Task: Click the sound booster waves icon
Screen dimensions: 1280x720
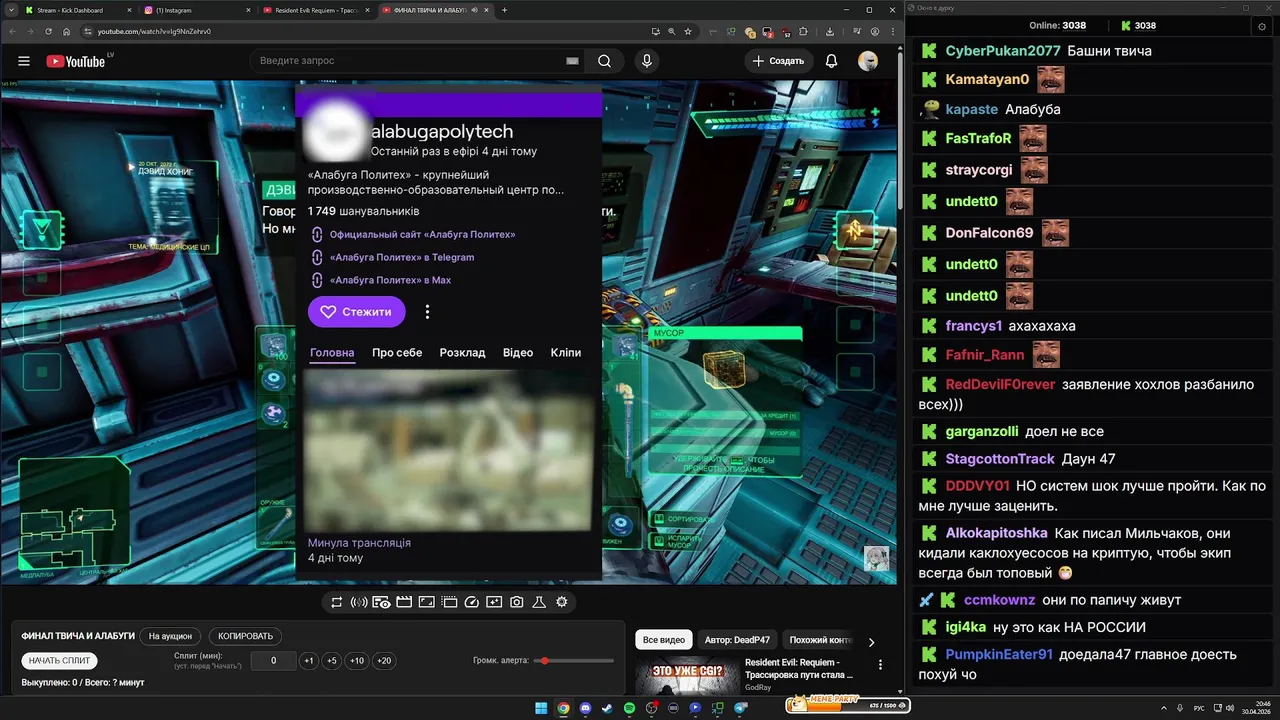Action: click(x=359, y=602)
